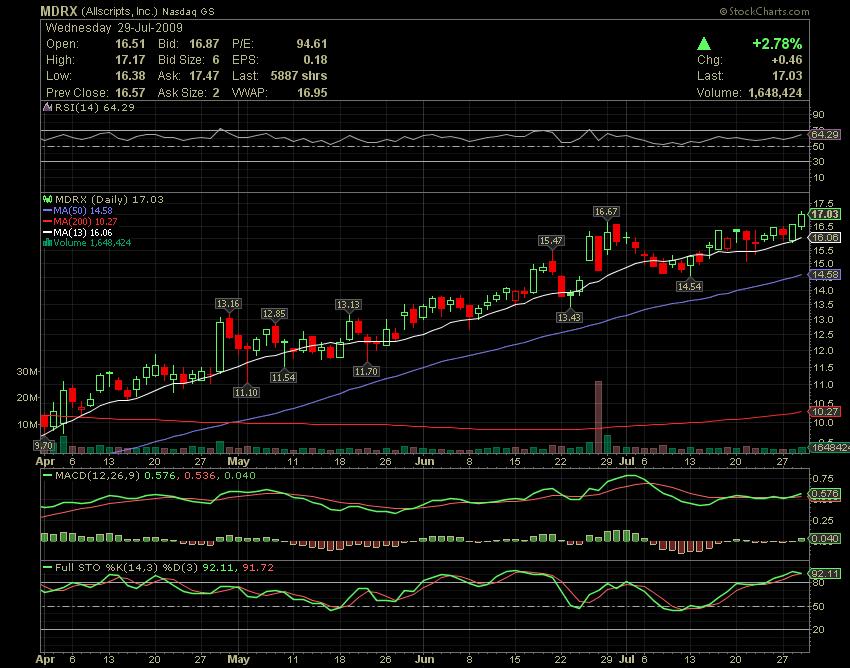Click the tall volume spike bar near Jun 29
850x668 pixels.
pos(598,417)
